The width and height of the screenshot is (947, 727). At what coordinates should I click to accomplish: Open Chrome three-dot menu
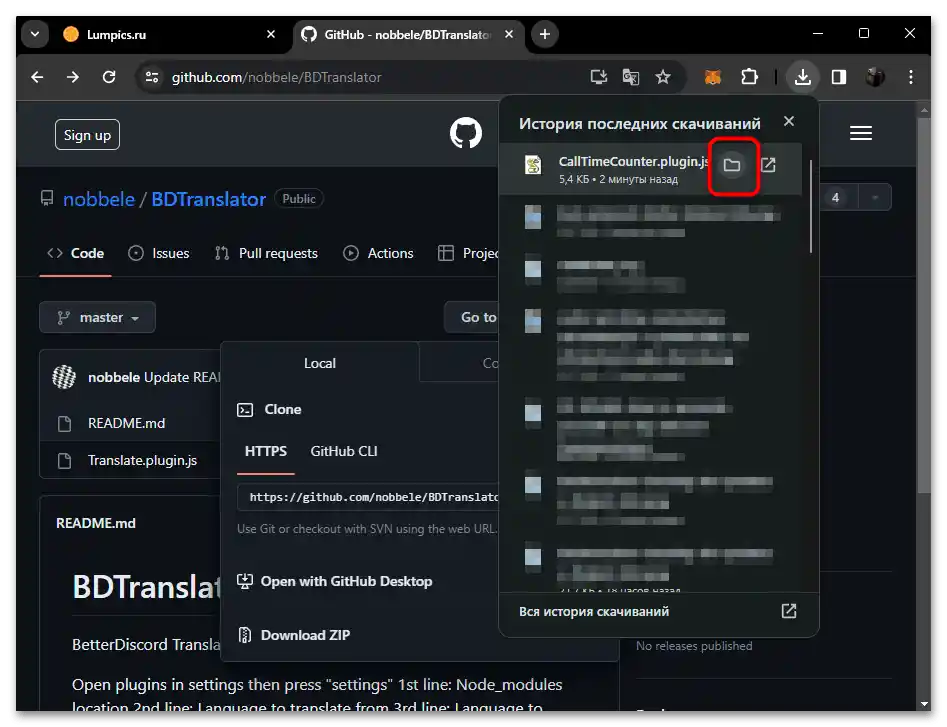[x=911, y=77]
